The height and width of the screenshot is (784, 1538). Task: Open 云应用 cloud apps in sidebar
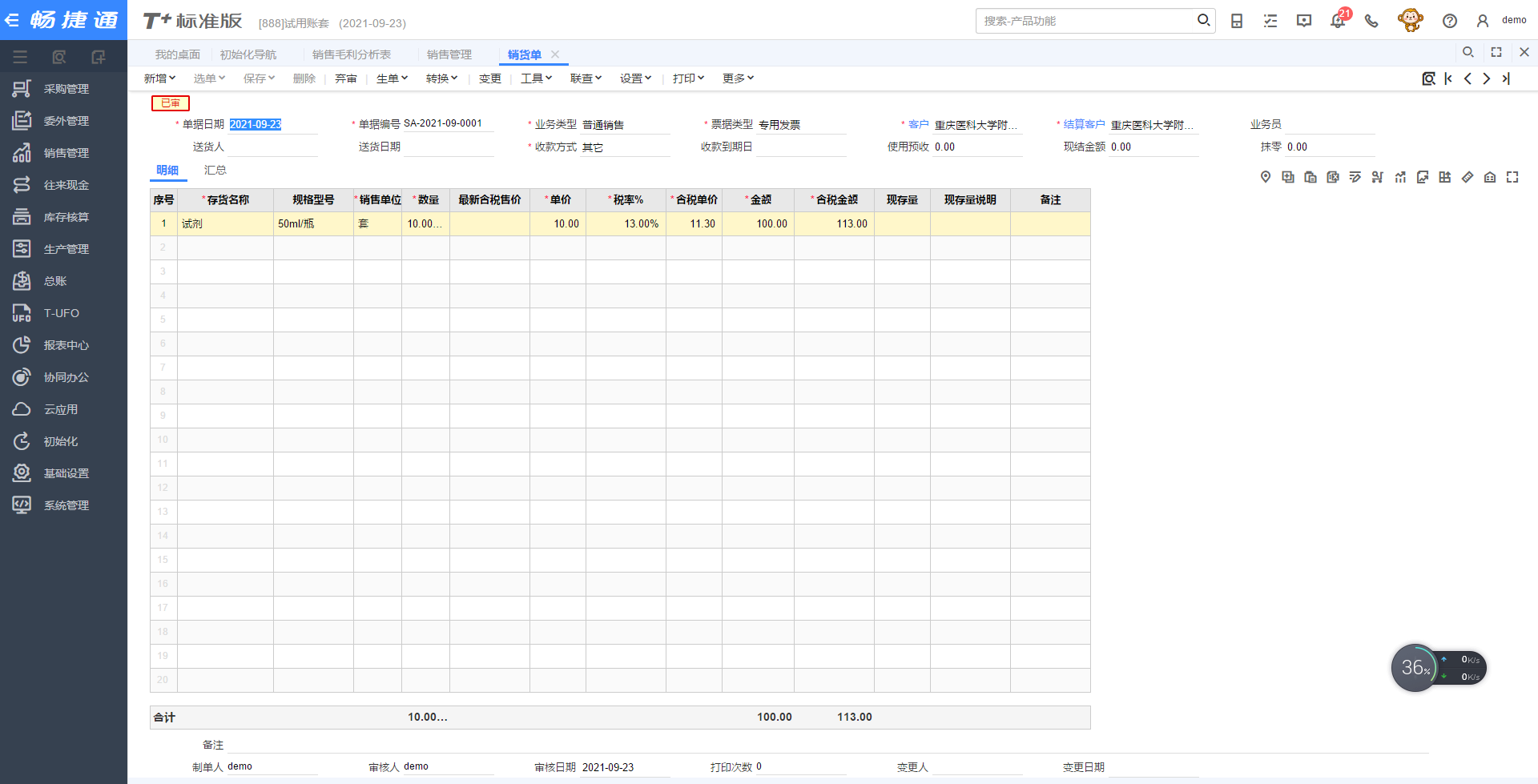64,409
